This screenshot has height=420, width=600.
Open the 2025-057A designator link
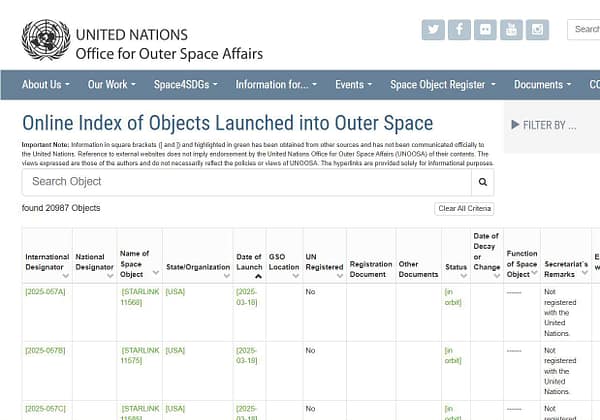pyautogui.click(x=45, y=292)
